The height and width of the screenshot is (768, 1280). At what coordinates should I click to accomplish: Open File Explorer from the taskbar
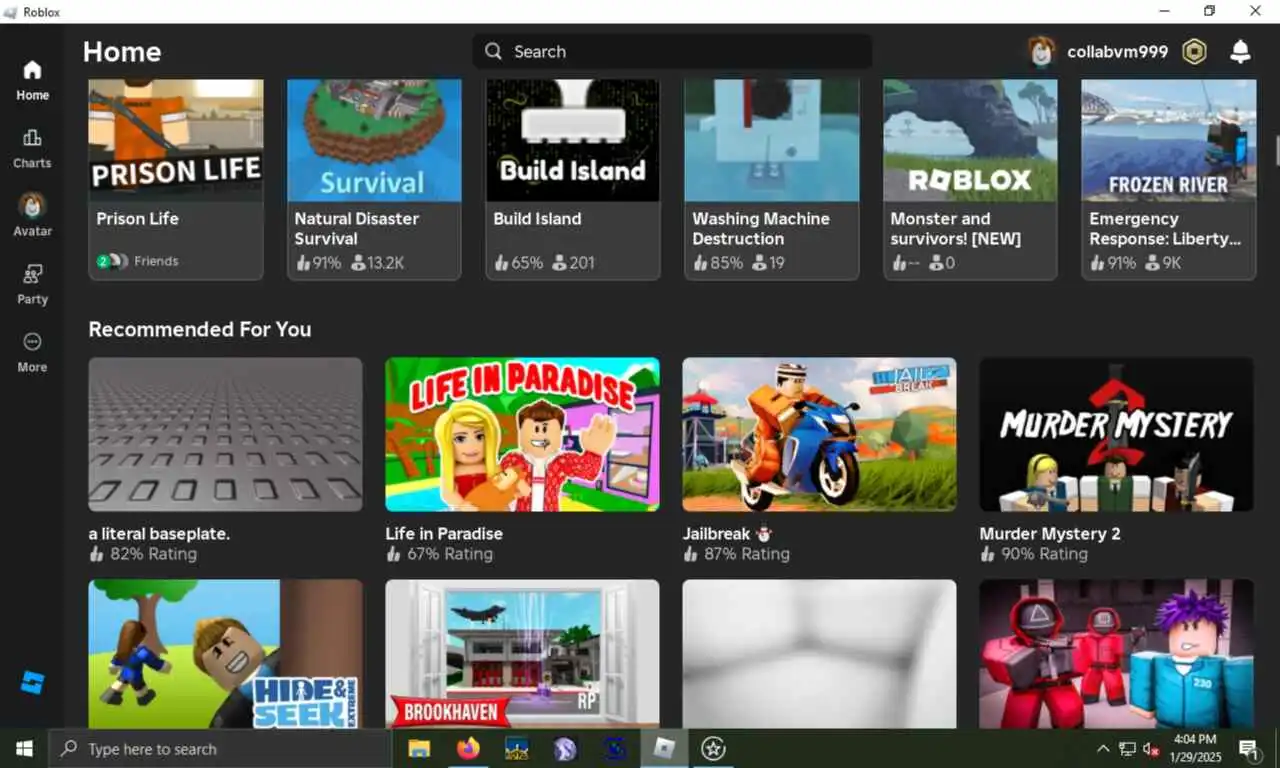(419, 748)
